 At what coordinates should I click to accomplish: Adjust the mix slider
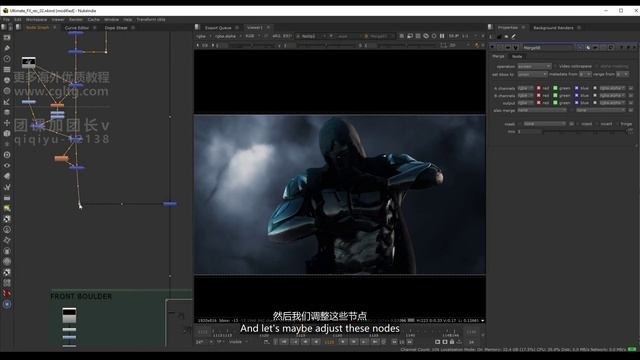click(585, 131)
